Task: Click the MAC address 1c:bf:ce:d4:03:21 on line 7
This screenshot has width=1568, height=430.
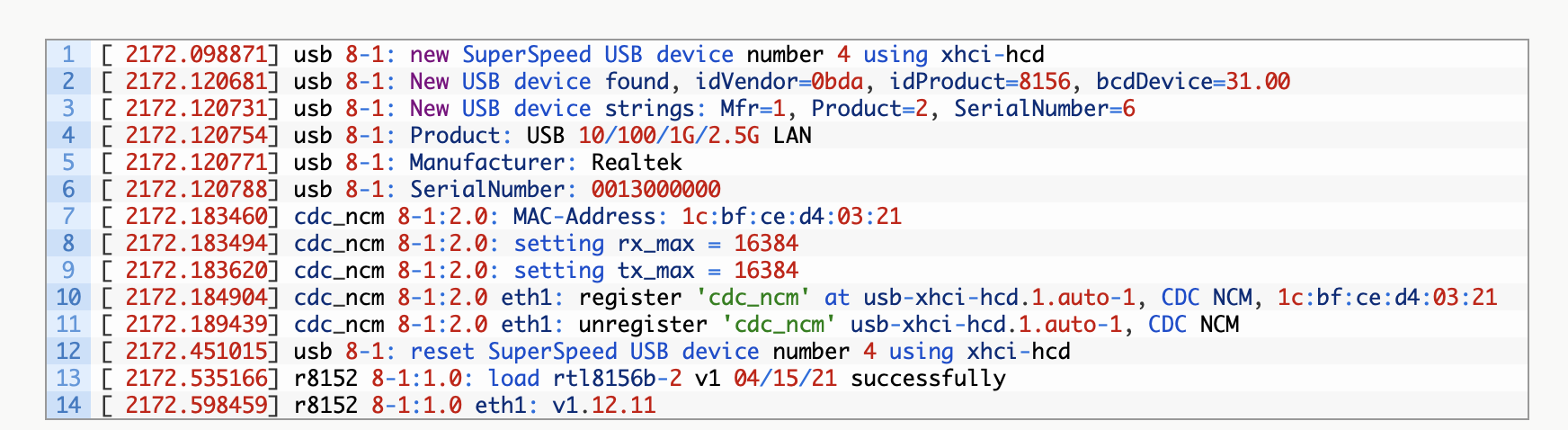Action: 791,217
